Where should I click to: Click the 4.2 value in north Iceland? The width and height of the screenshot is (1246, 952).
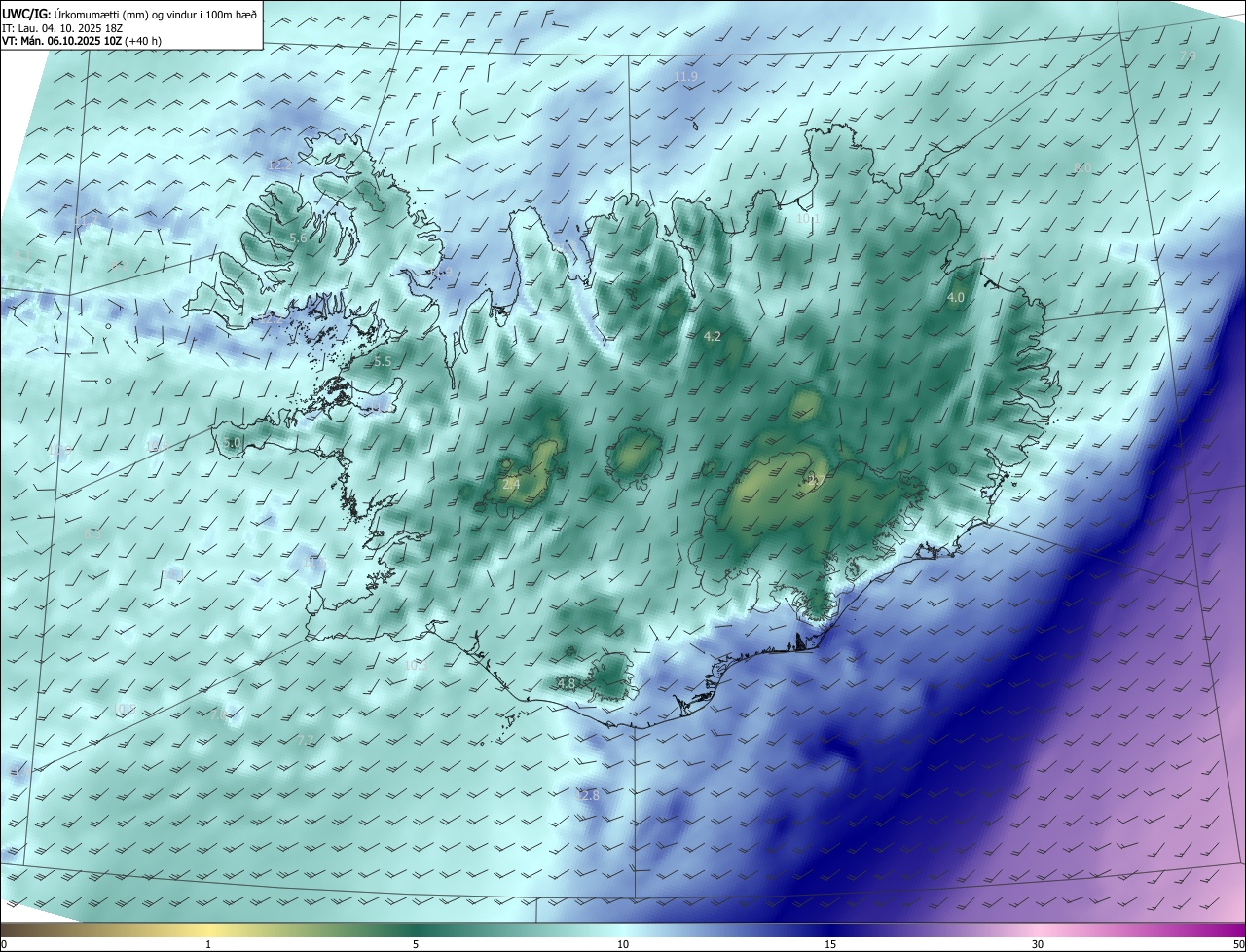[x=712, y=336]
